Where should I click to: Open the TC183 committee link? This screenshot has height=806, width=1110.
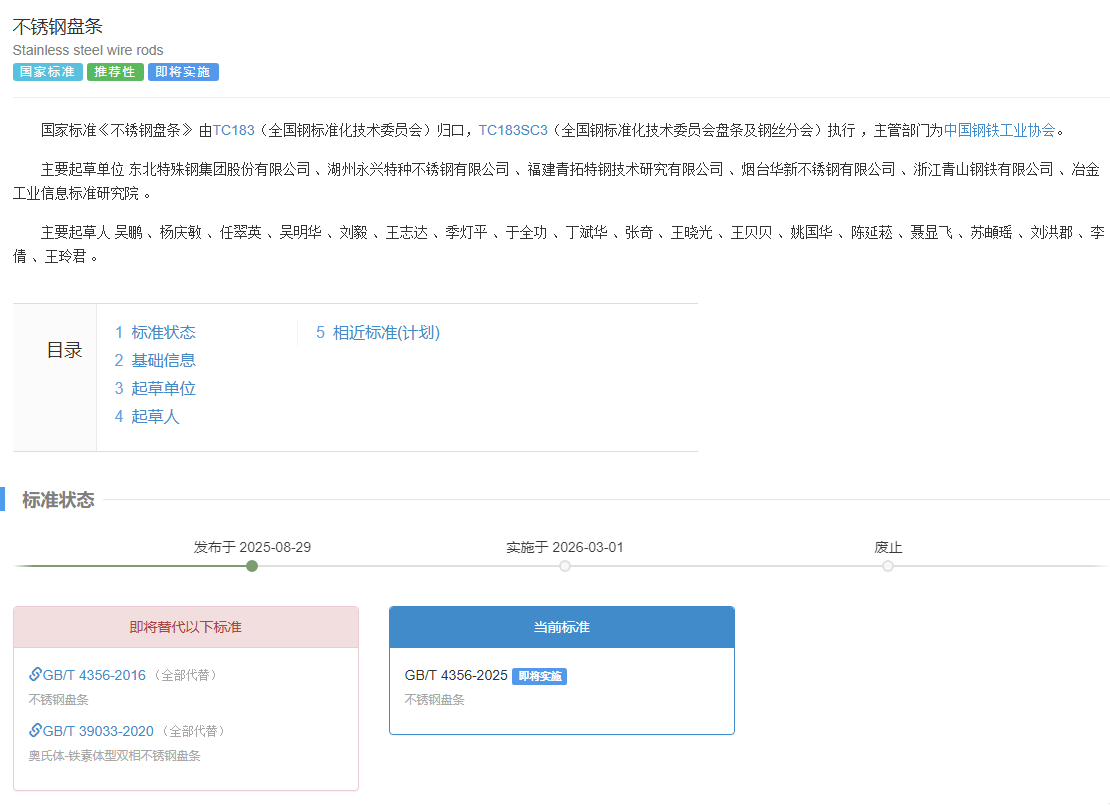pos(233,130)
